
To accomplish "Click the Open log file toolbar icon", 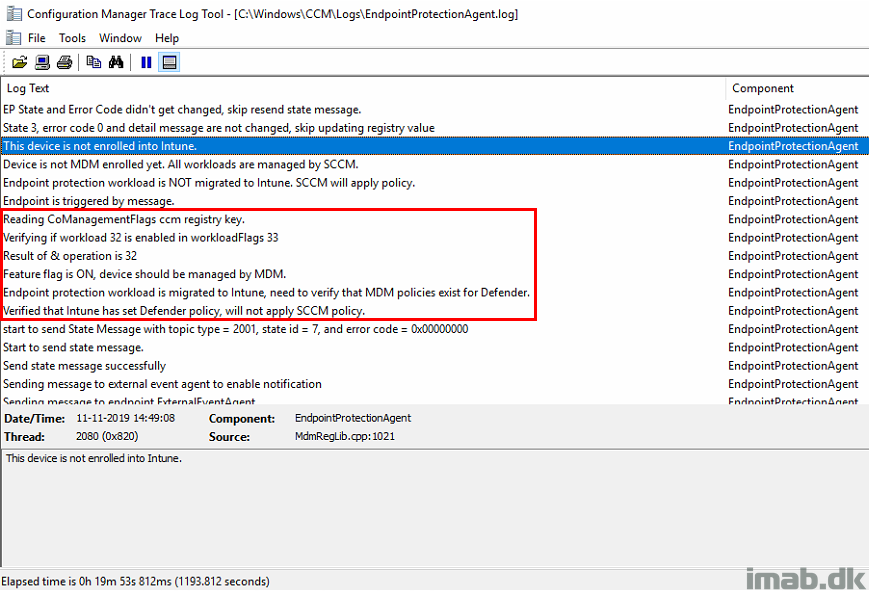I will pyautogui.click(x=19, y=62).
